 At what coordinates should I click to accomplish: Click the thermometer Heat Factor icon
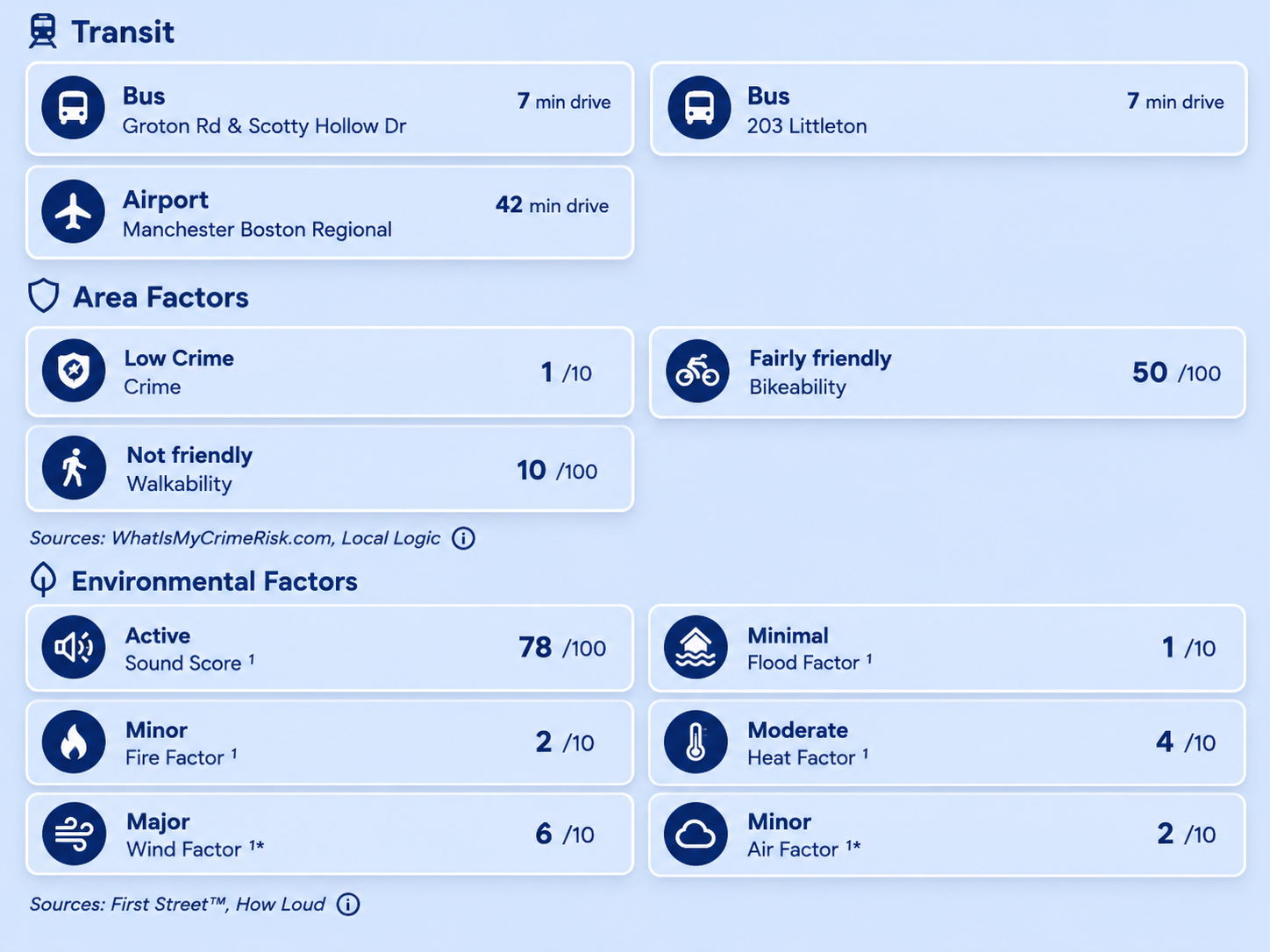pyautogui.click(x=696, y=742)
